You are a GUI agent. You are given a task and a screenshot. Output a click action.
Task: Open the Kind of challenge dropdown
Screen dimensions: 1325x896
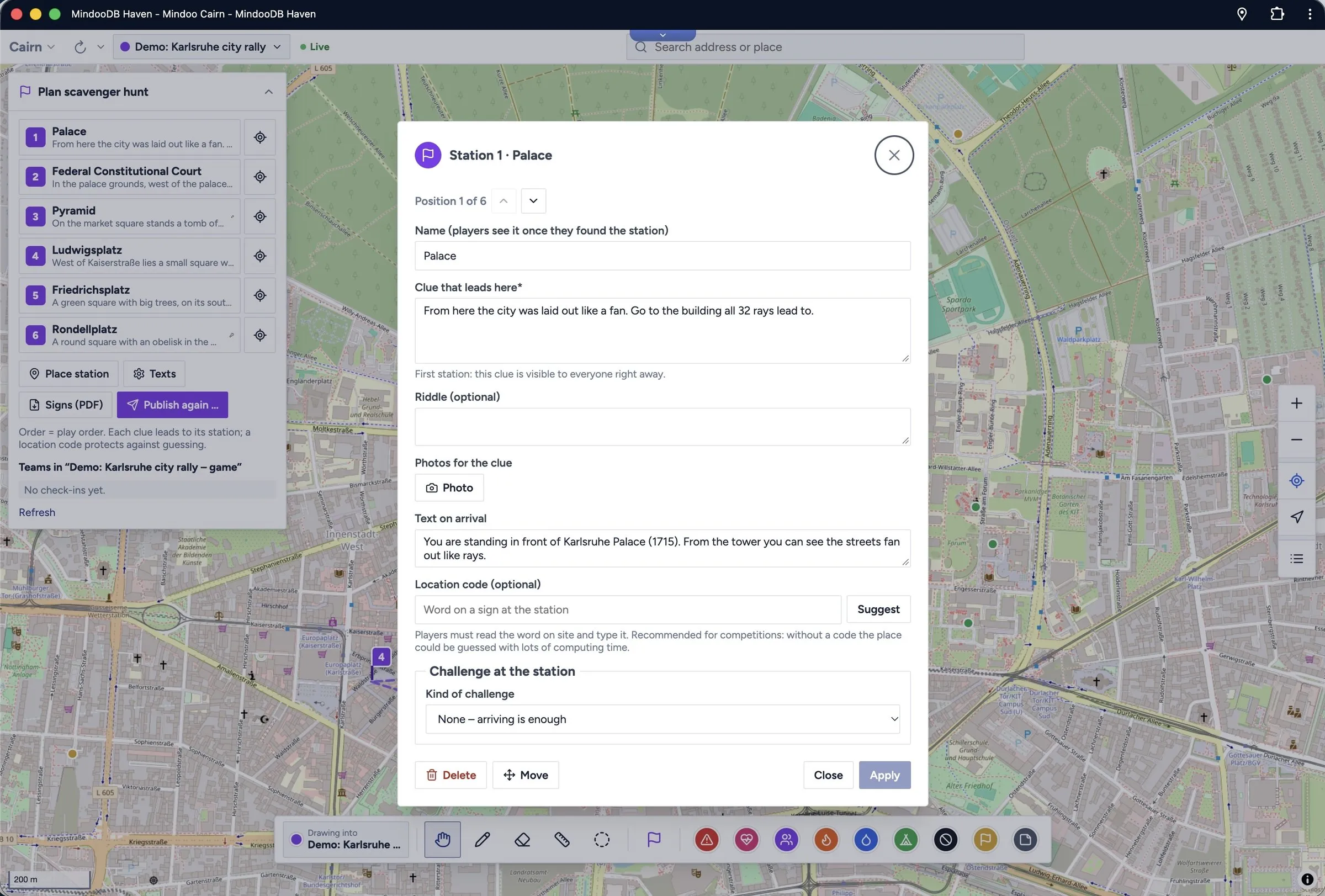coord(662,719)
